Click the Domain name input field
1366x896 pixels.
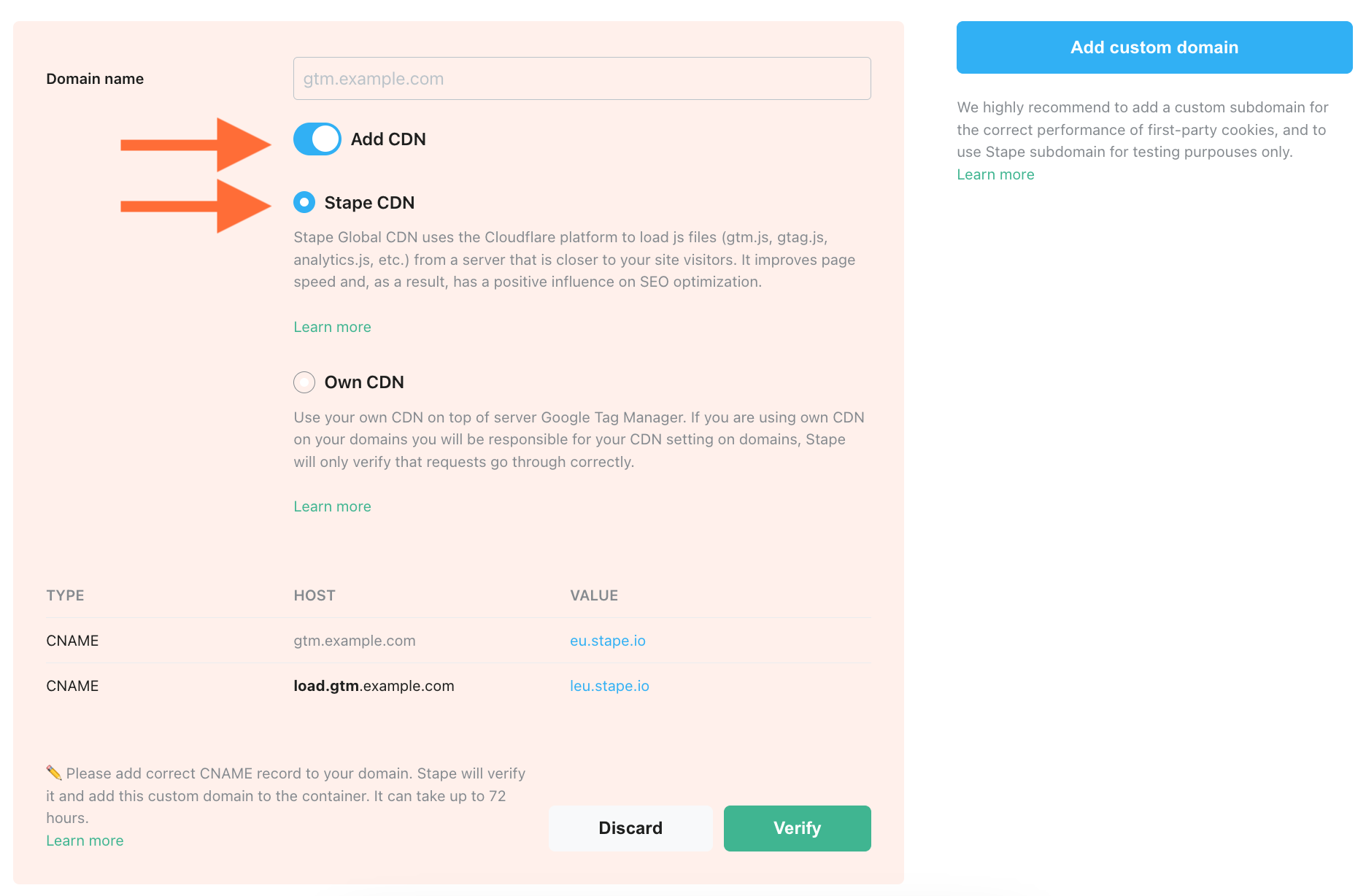(582, 79)
